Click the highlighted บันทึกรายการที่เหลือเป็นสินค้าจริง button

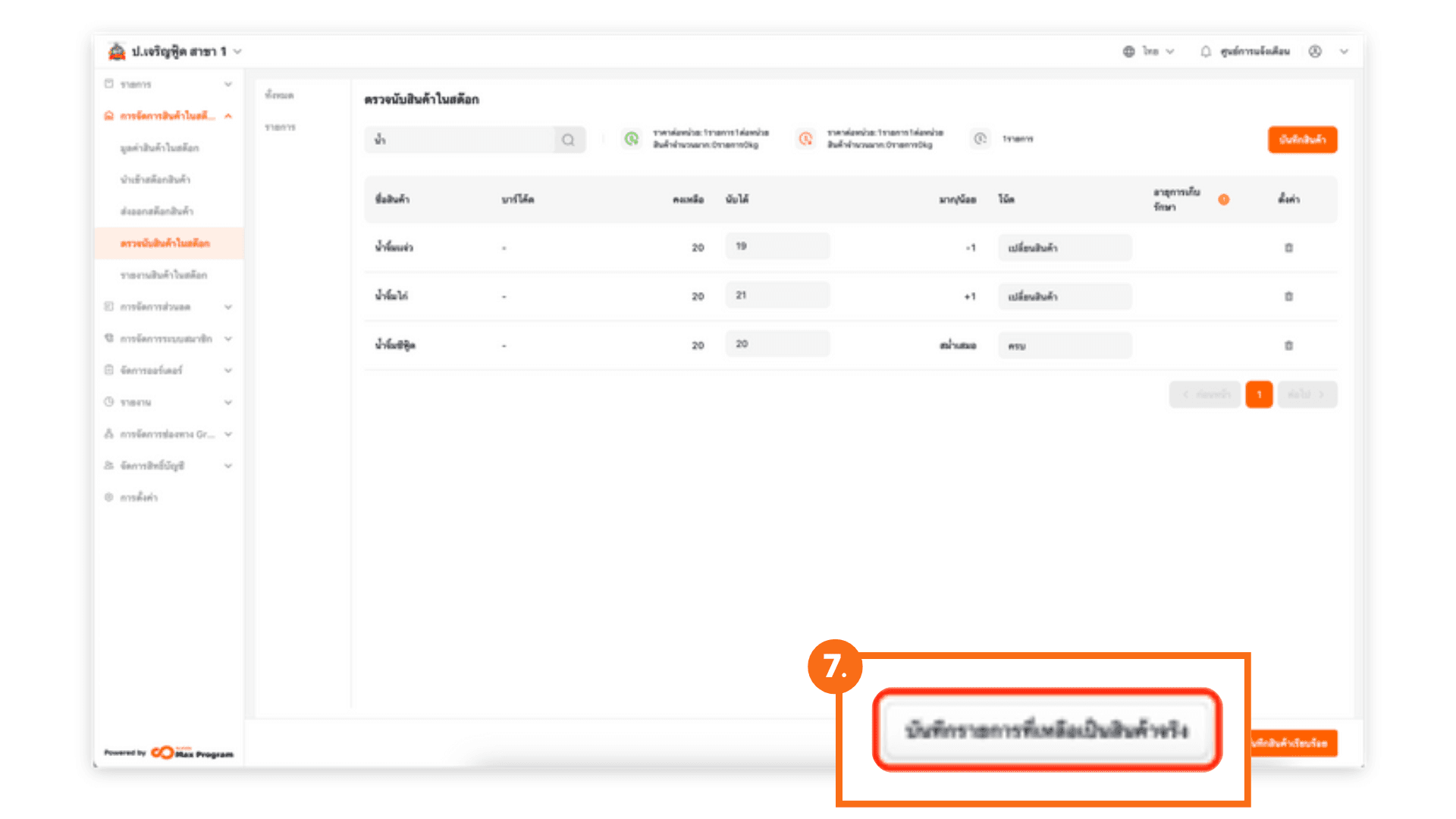(1046, 730)
